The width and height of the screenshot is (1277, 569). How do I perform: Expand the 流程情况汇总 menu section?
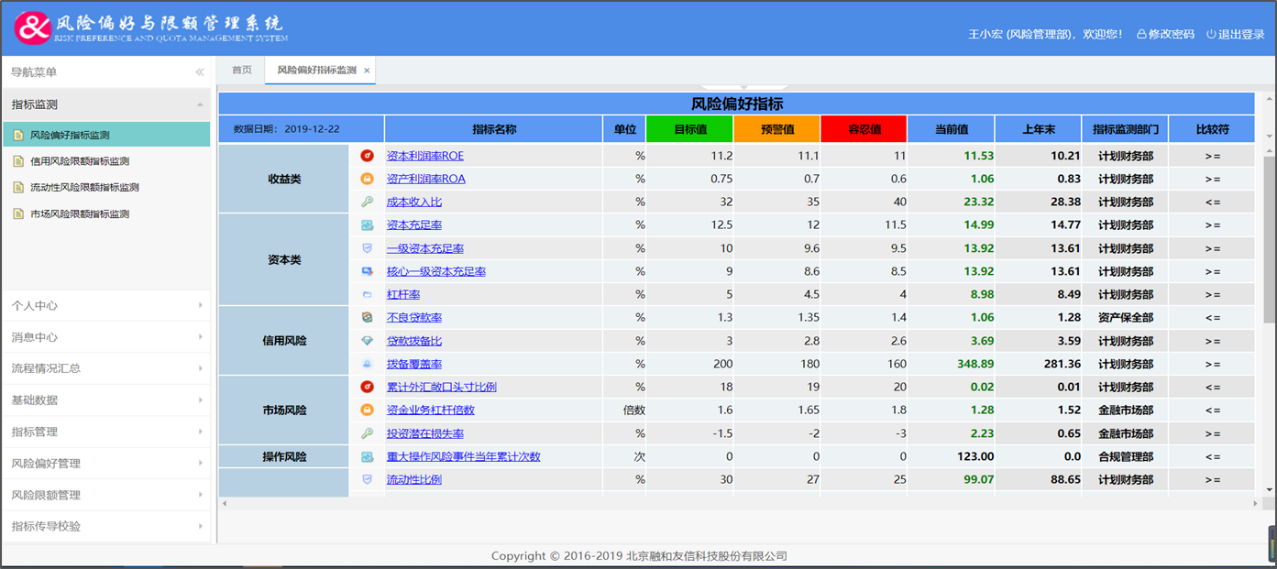105,368
